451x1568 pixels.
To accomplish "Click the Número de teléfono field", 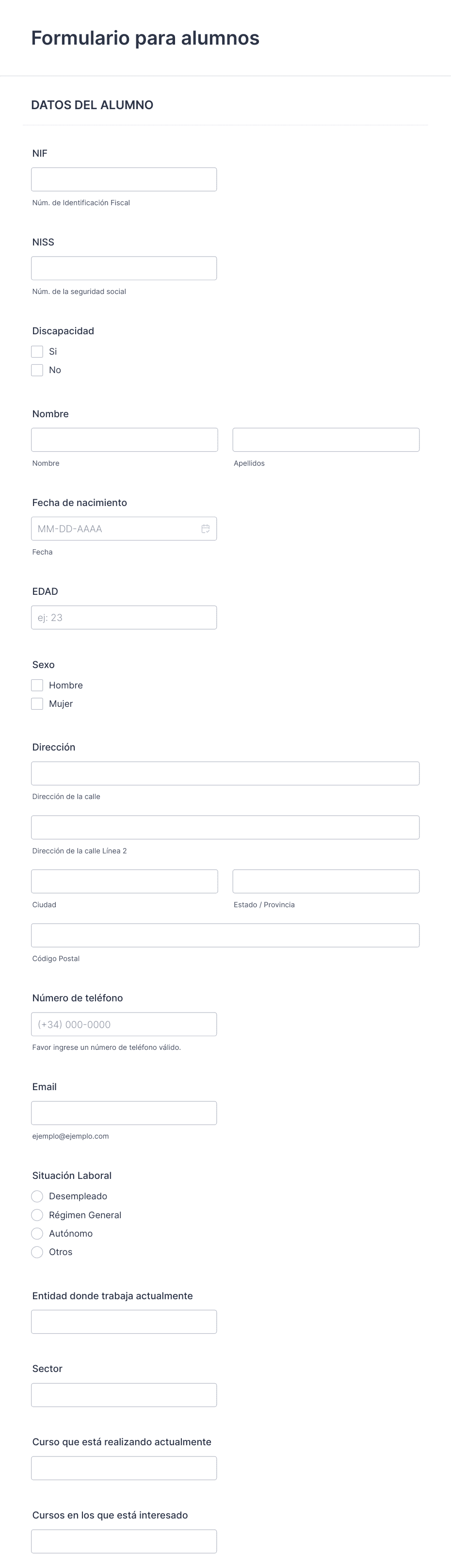I will click(124, 1024).
